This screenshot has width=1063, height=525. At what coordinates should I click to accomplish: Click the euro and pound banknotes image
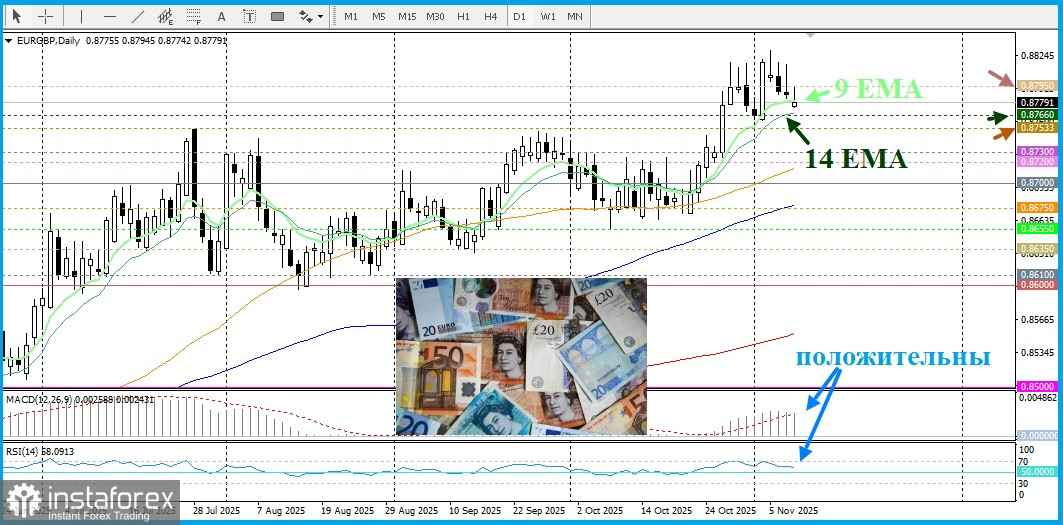tap(521, 356)
